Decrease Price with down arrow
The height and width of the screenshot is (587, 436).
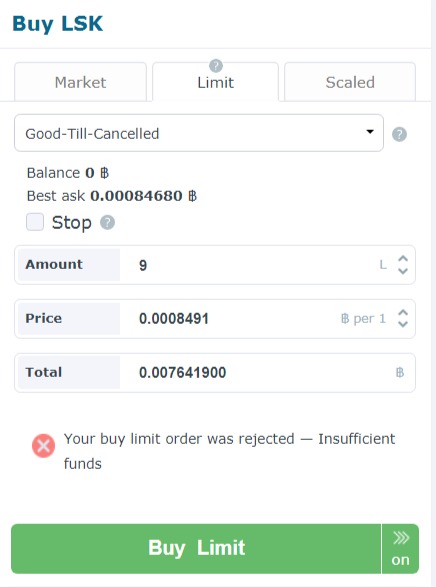(403, 325)
